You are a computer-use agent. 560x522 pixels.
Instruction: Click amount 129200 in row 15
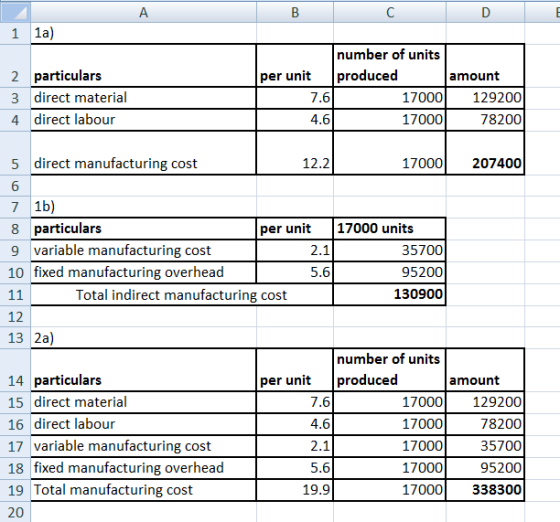click(x=485, y=402)
